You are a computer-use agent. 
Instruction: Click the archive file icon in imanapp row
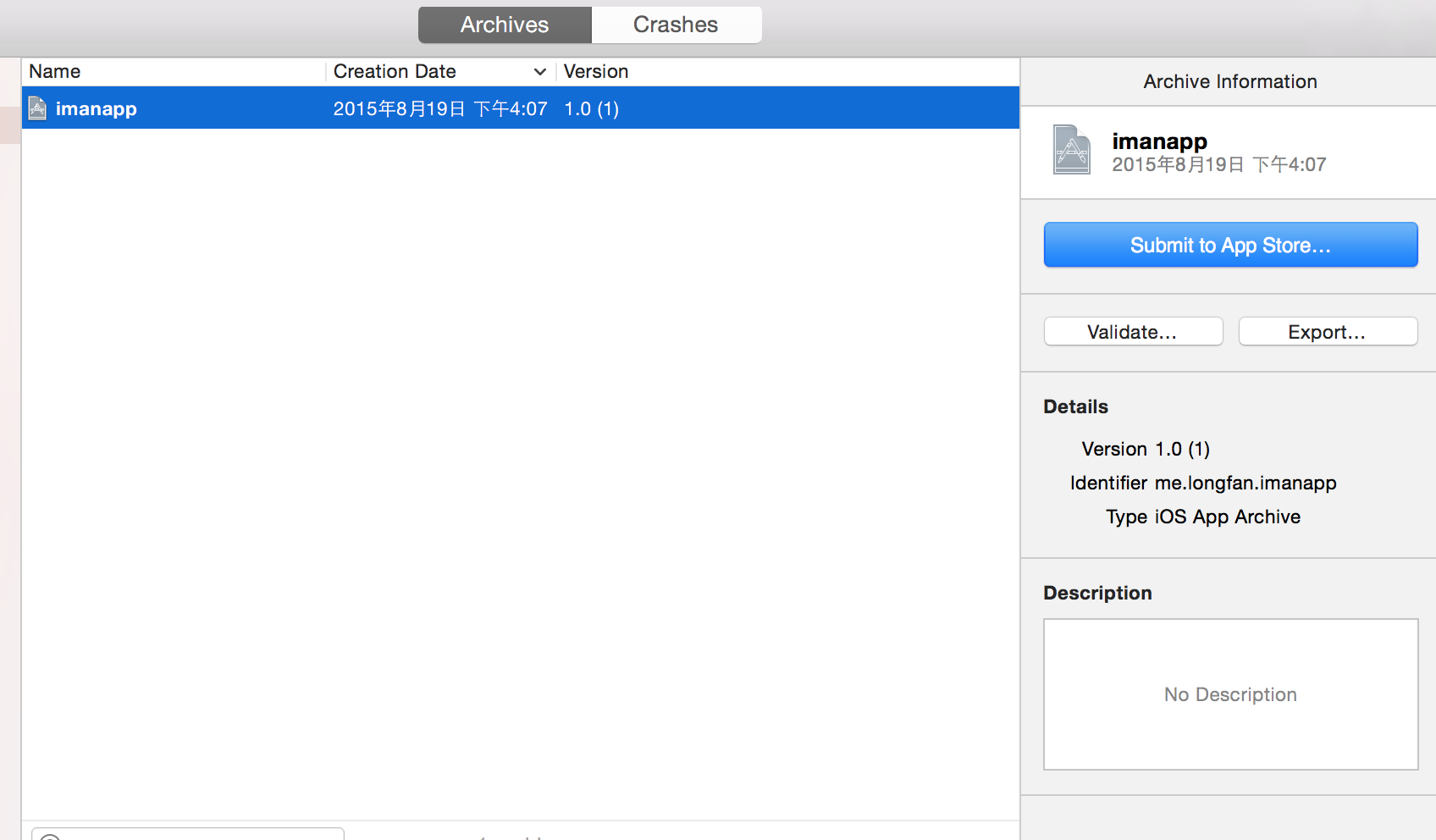point(37,108)
